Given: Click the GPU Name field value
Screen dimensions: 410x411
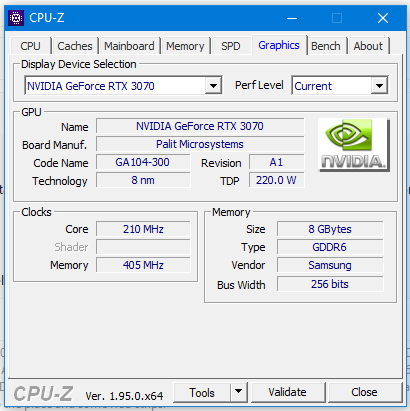Looking at the screenshot, I should click(200, 126).
